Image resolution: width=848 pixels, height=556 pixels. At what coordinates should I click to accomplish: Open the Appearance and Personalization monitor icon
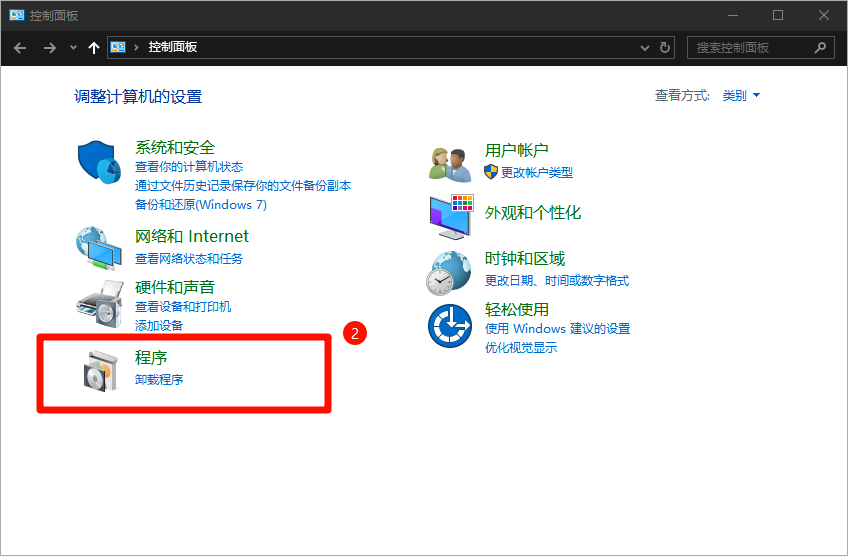451,217
